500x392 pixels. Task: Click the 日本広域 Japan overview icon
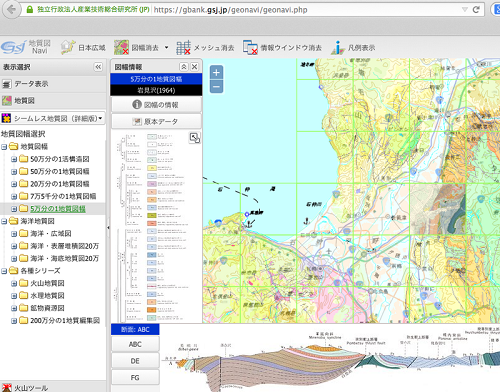click(x=68, y=47)
